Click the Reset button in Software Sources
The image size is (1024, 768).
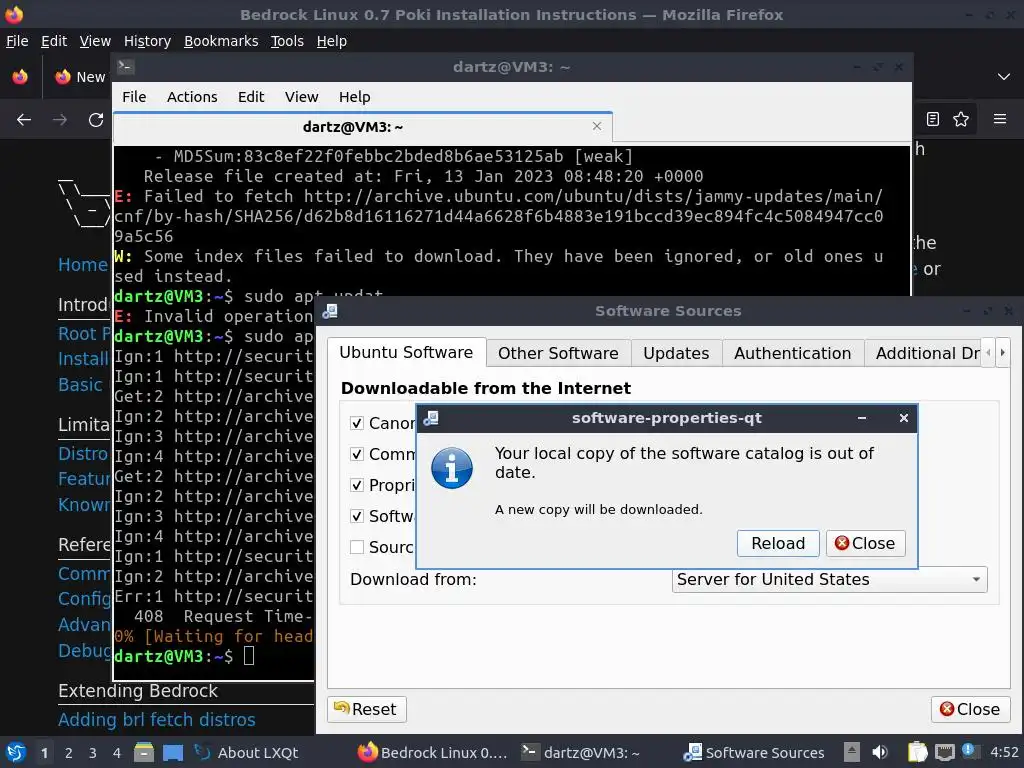point(366,709)
